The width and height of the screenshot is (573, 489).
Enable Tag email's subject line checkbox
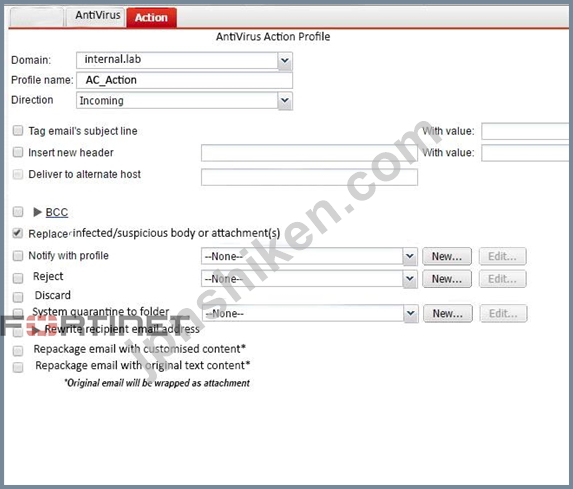[18, 130]
